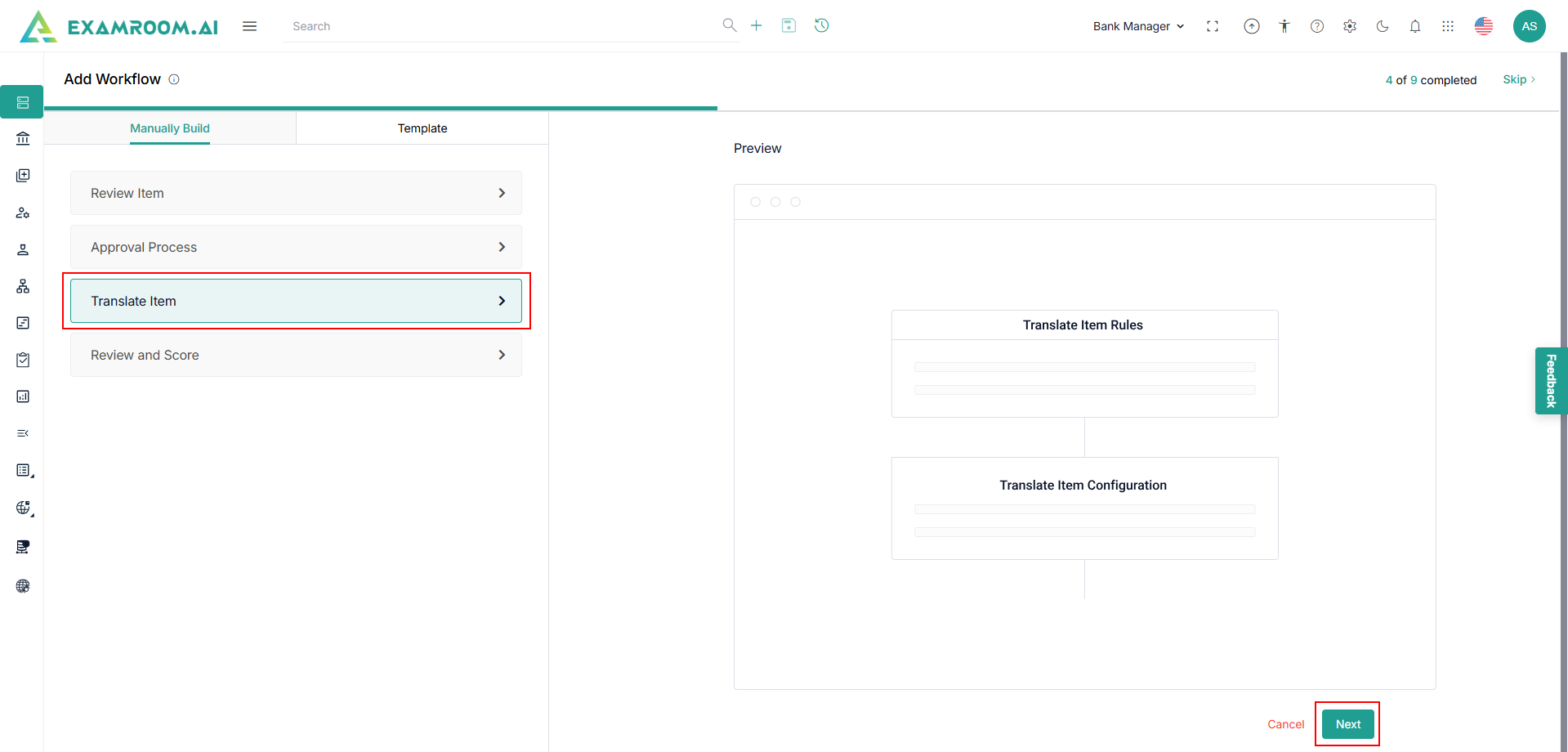Open the user settings sidebar icon
Image resolution: width=1568 pixels, height=752 pixels.
click(23, 213)
